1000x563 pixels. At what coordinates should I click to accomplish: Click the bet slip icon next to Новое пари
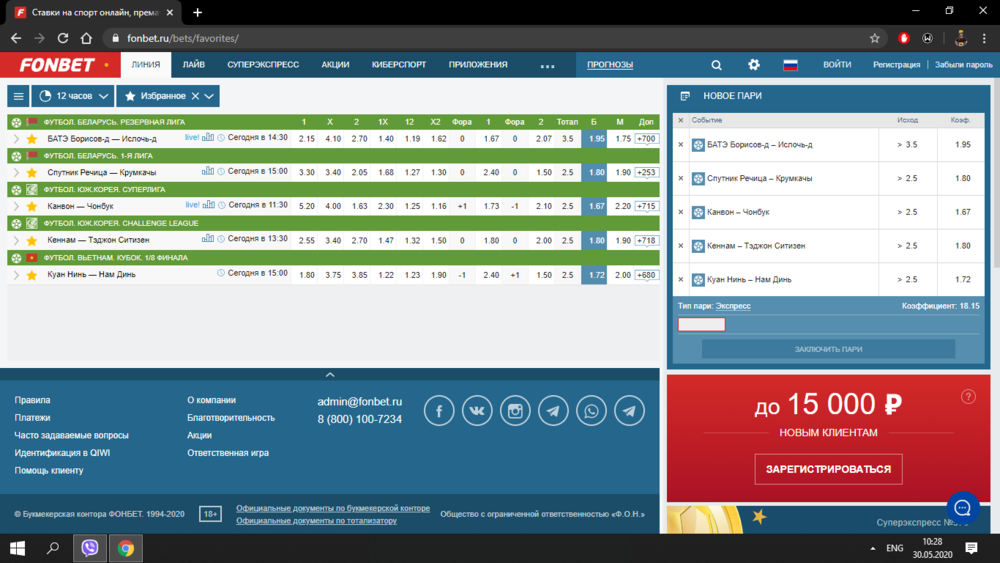(x=685, y=96)
